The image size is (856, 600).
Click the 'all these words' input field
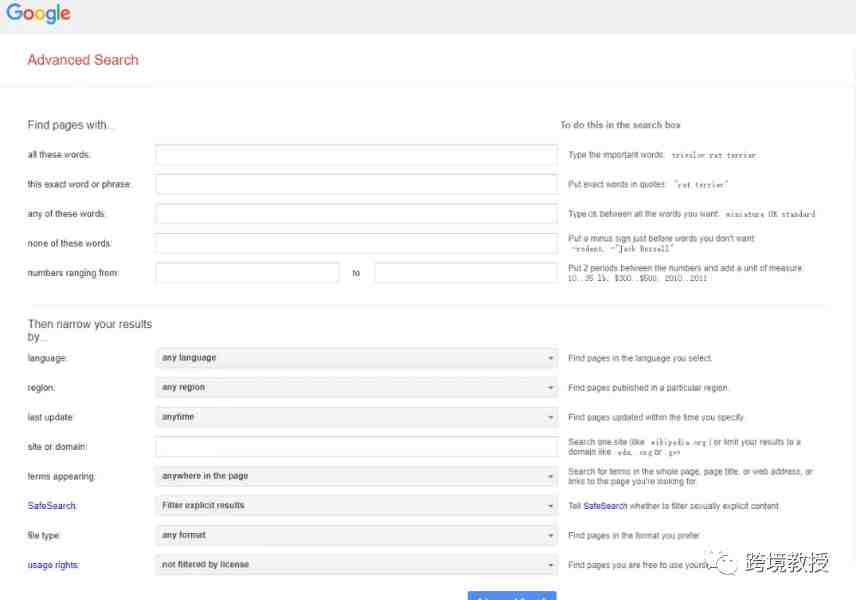click(x=356, y=155)
